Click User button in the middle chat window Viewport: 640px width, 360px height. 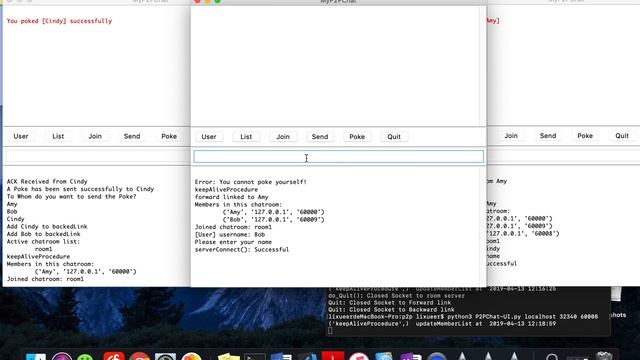click(209, 137)
